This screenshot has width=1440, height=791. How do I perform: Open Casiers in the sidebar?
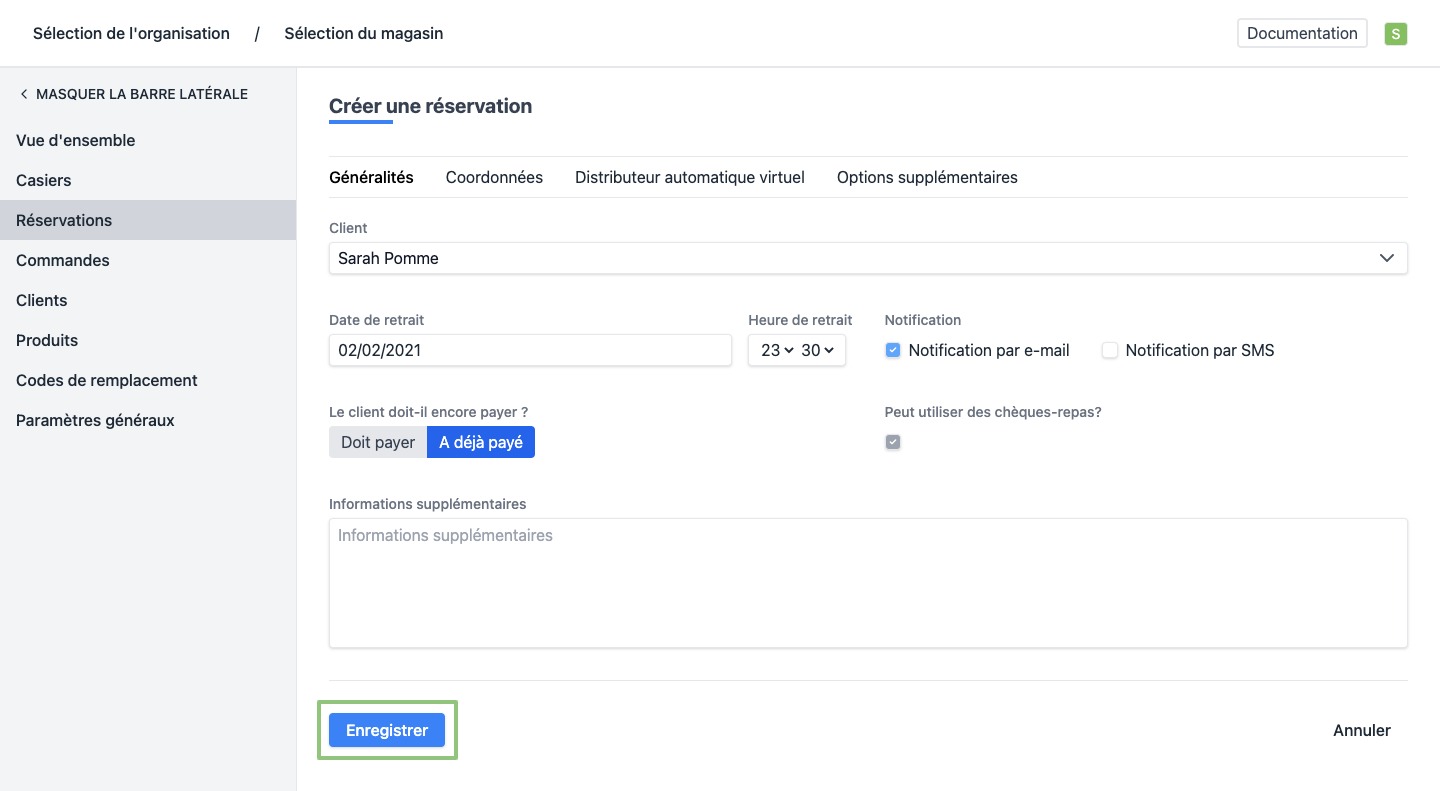click(x=44, y=180)
